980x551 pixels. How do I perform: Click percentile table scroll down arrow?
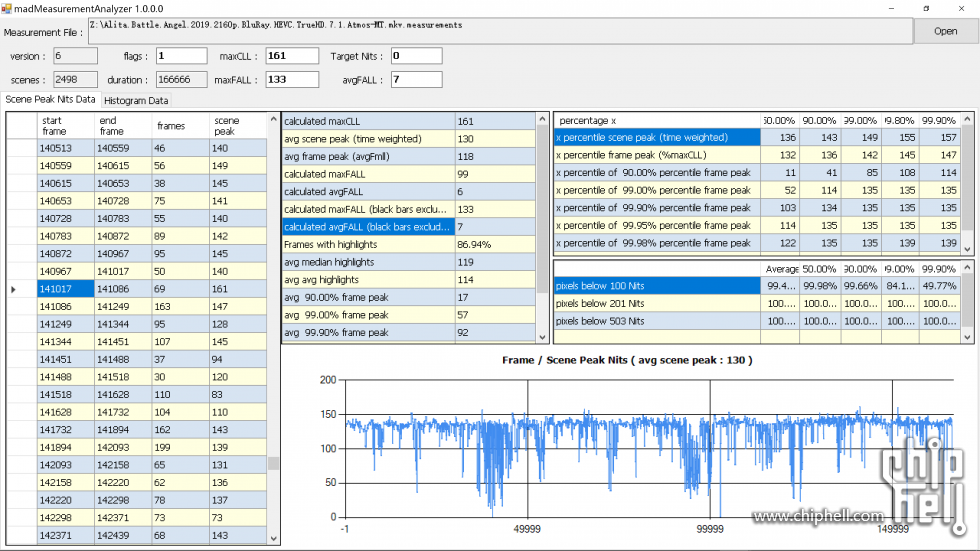point(968,249)
